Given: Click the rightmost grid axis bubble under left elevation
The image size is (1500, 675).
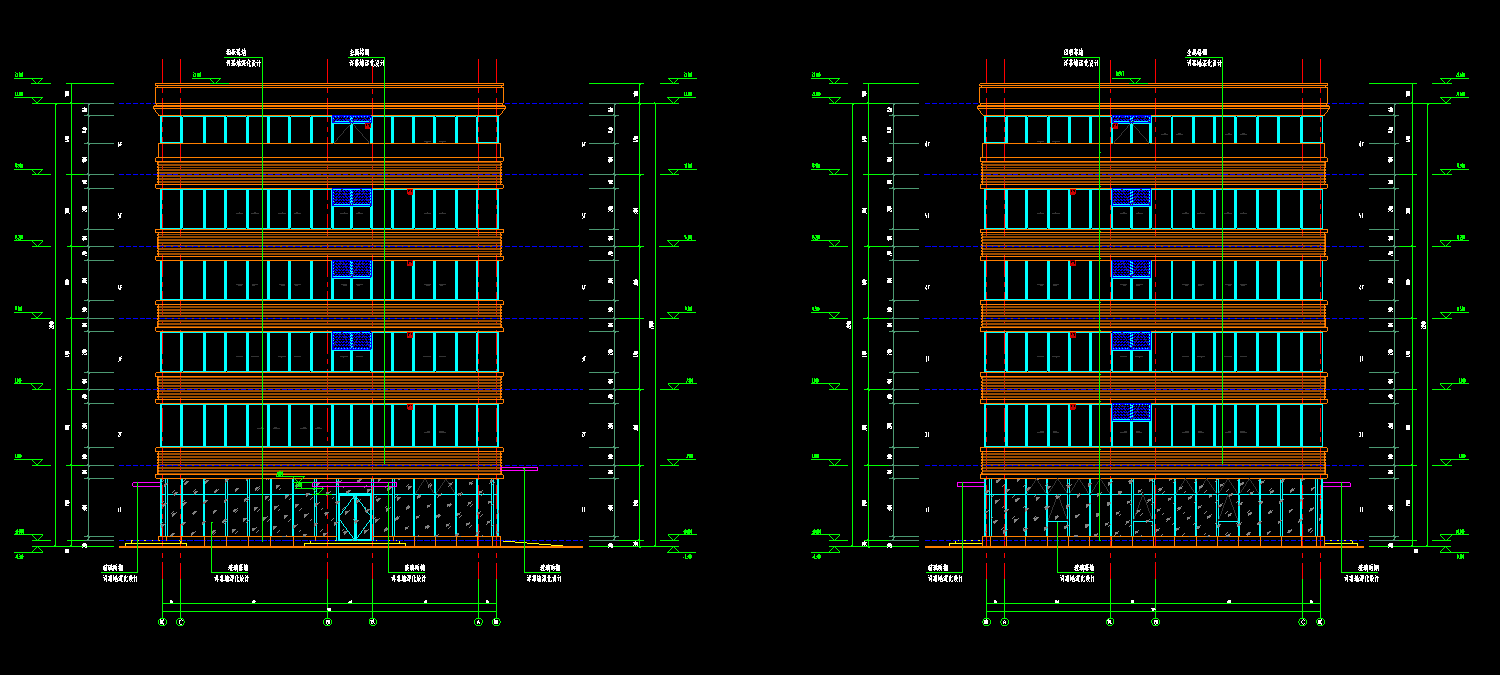Looking at the screenshot, I should pos(496,622).
